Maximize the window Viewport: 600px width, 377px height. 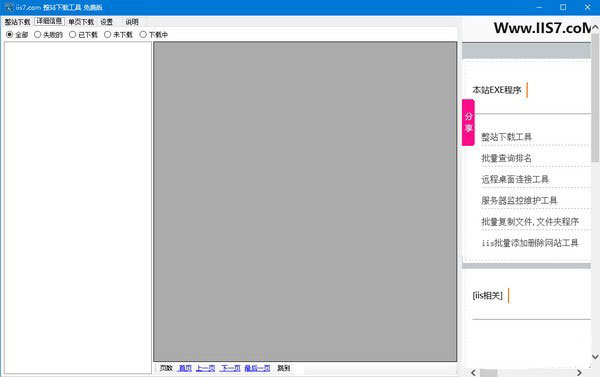tap(563, 7)
